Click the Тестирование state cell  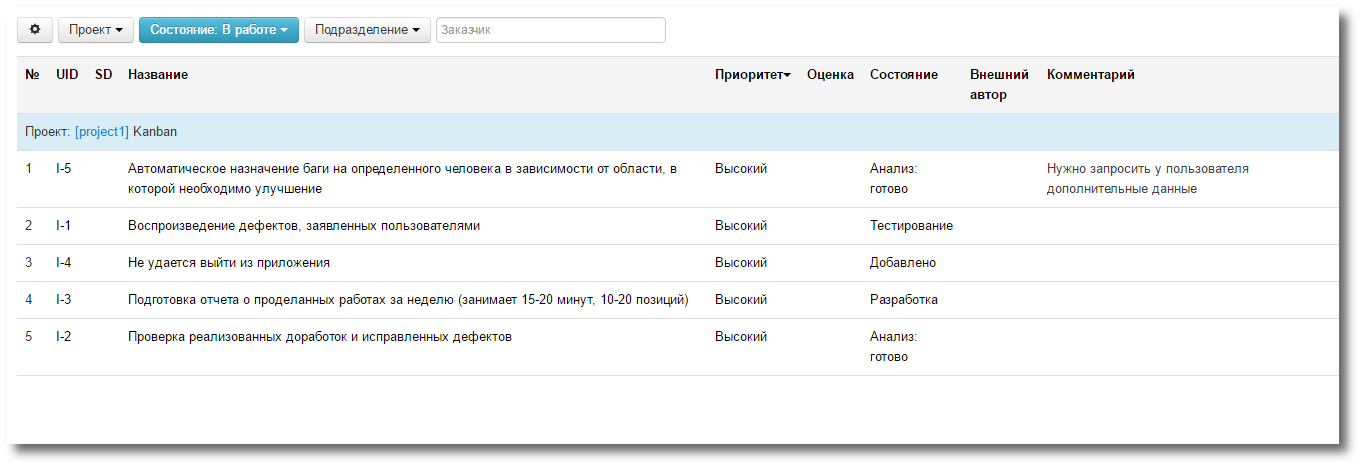click(911, 226)
